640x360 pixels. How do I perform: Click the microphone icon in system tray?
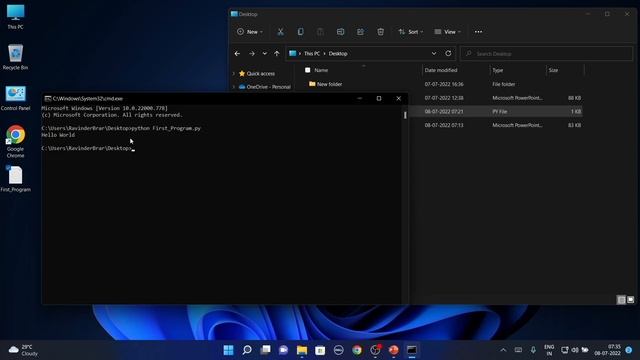(533, 350)
